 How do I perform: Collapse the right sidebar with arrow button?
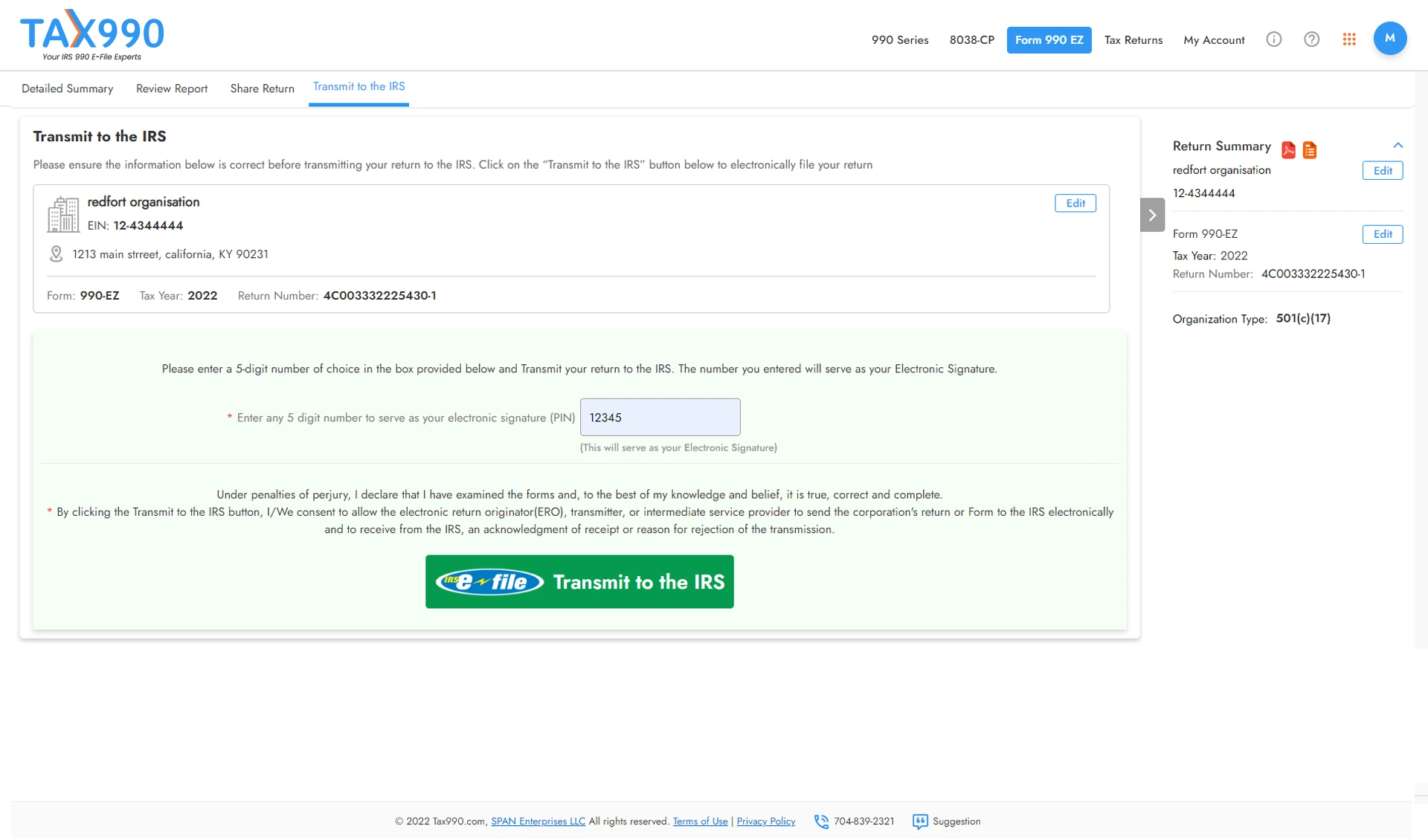pos(1152,215)
